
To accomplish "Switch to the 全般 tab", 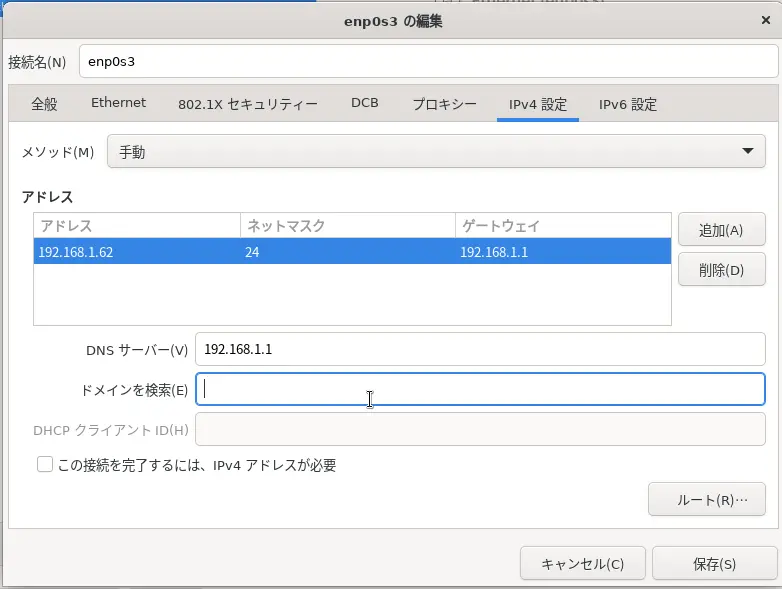I will click(x=44, y=104).
